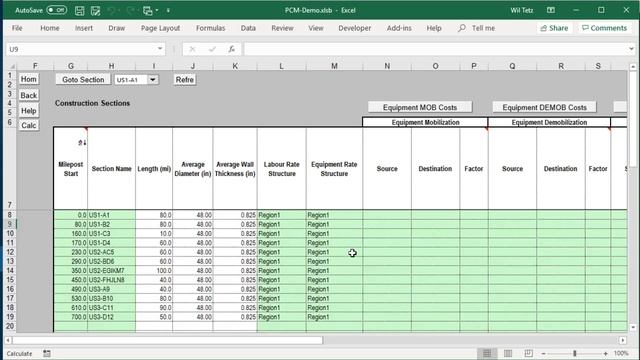Image resolution: width=640 pixels, height=360 pixels.
Task: Select row header 12
Action: [10, 252]
